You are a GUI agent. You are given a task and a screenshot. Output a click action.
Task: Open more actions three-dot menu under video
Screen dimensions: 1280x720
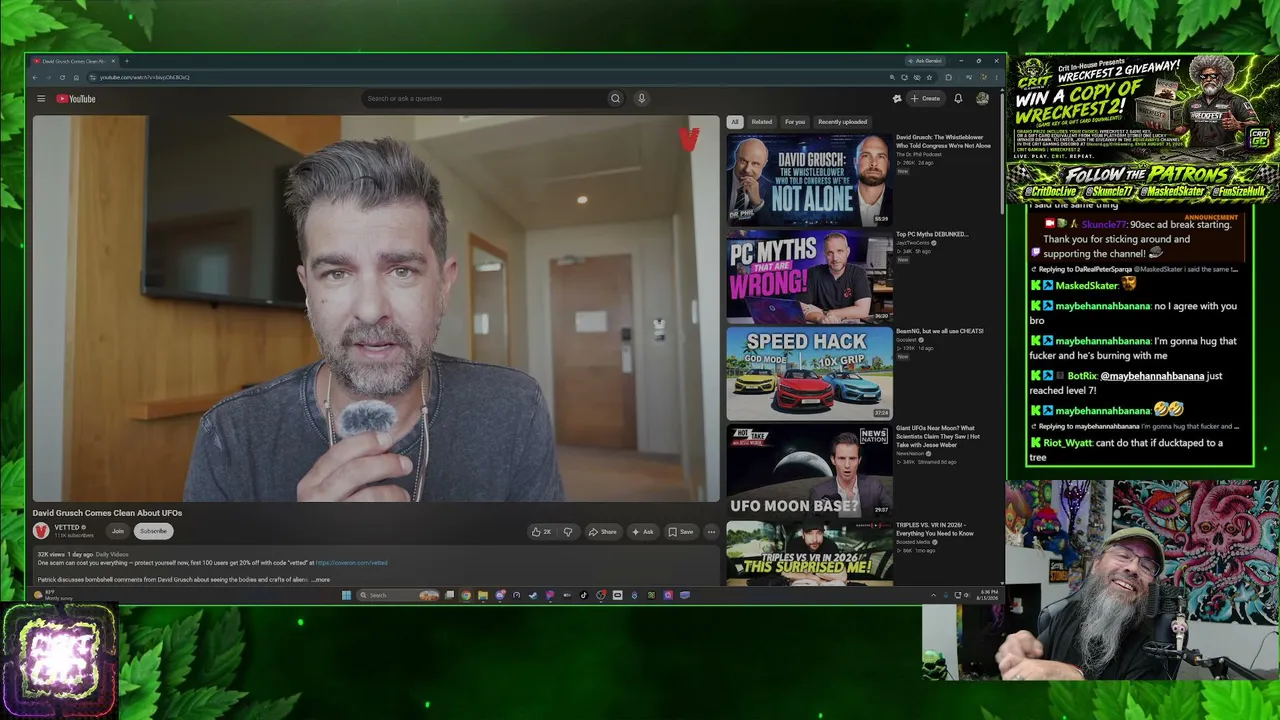coord(711,532)
